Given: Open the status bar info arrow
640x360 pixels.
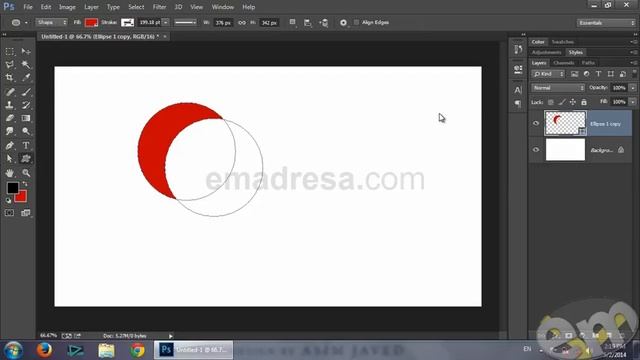Looking at the screenshot, I should point(171,336).
